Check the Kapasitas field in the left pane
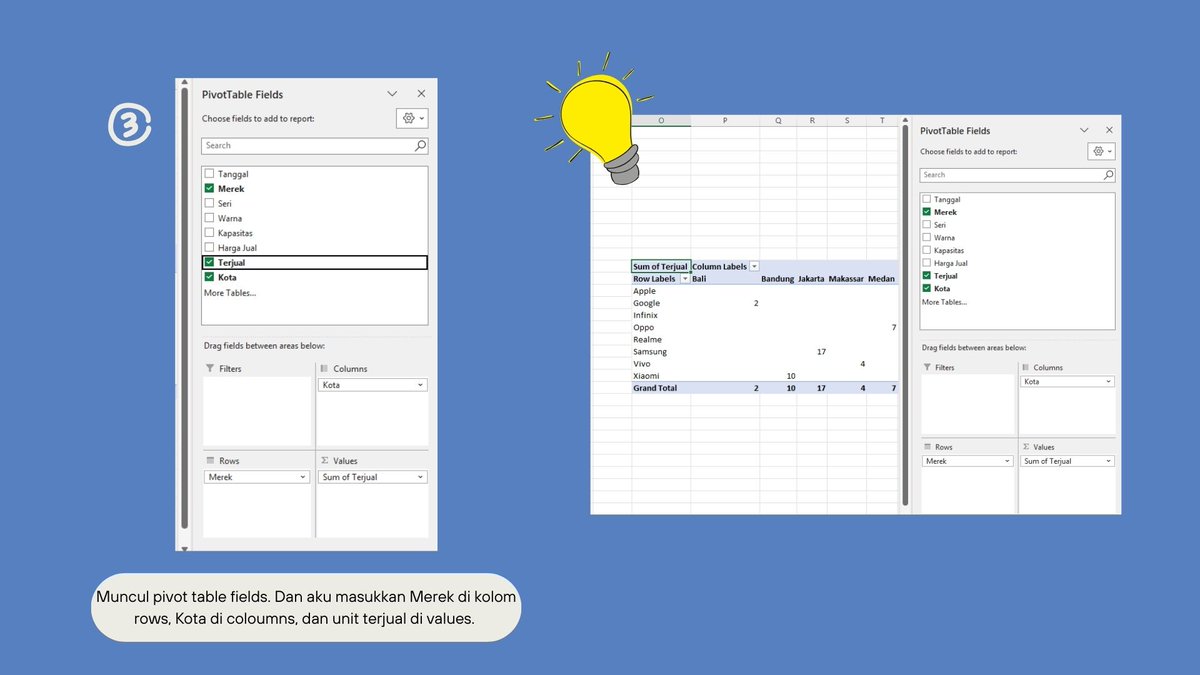 [x=209, y=233]
